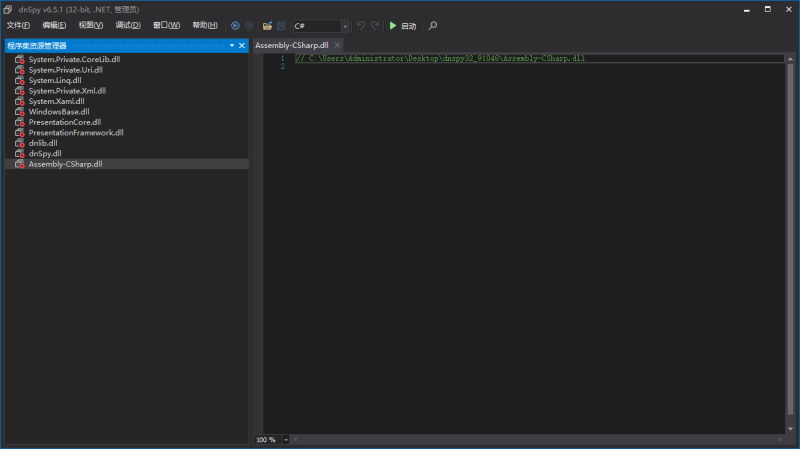Click the Navigate Forward arrow icon

click(x=249, y=26)
